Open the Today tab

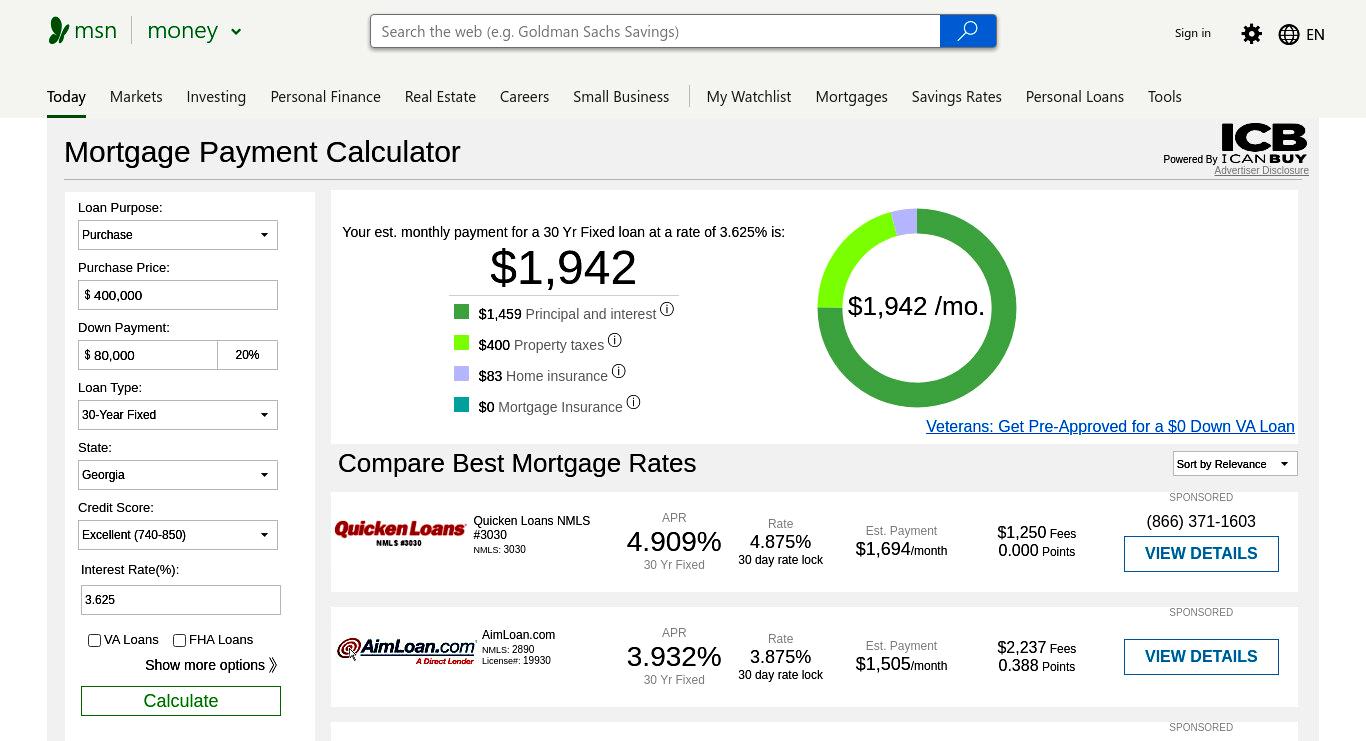coord(66,97)
